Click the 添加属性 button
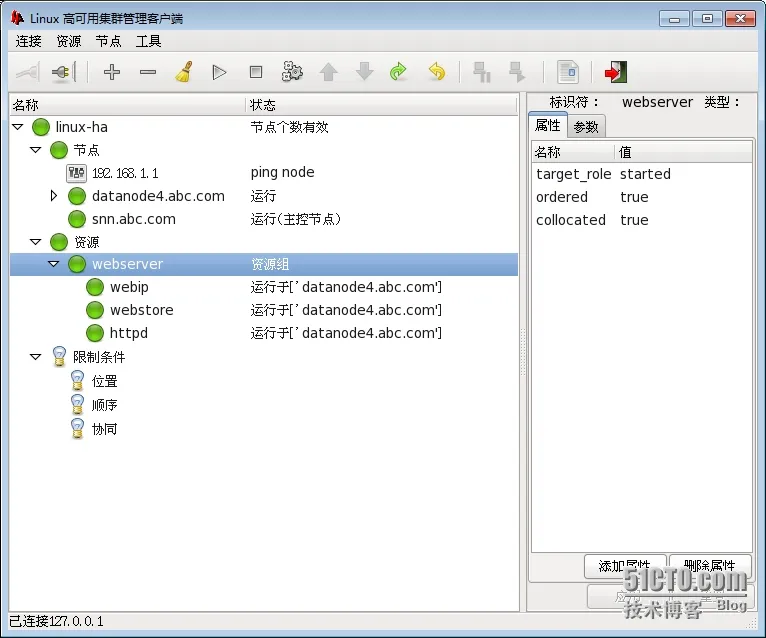 [x=625, y=566]
